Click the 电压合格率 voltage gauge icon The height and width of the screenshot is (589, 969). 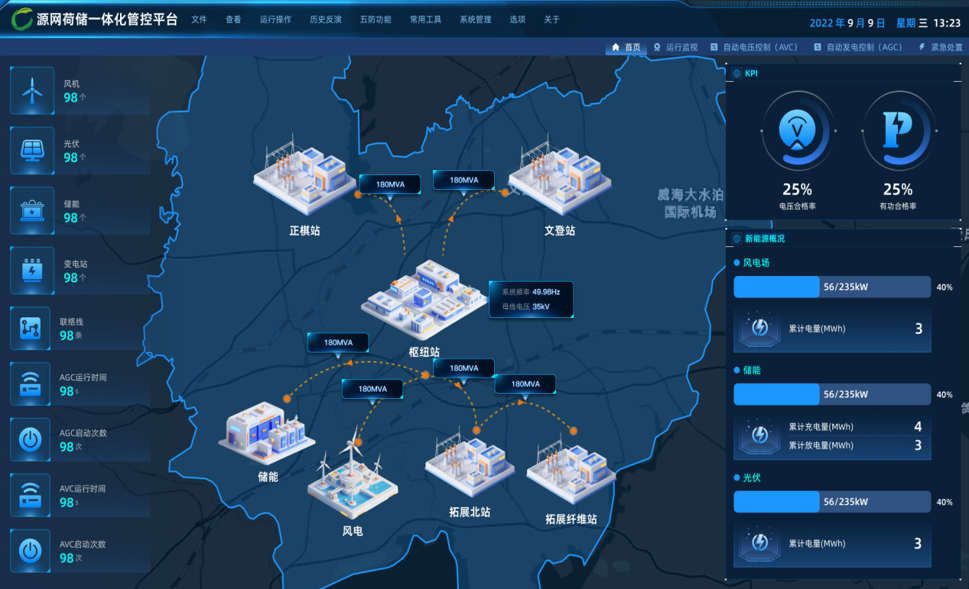click(797, 131)
